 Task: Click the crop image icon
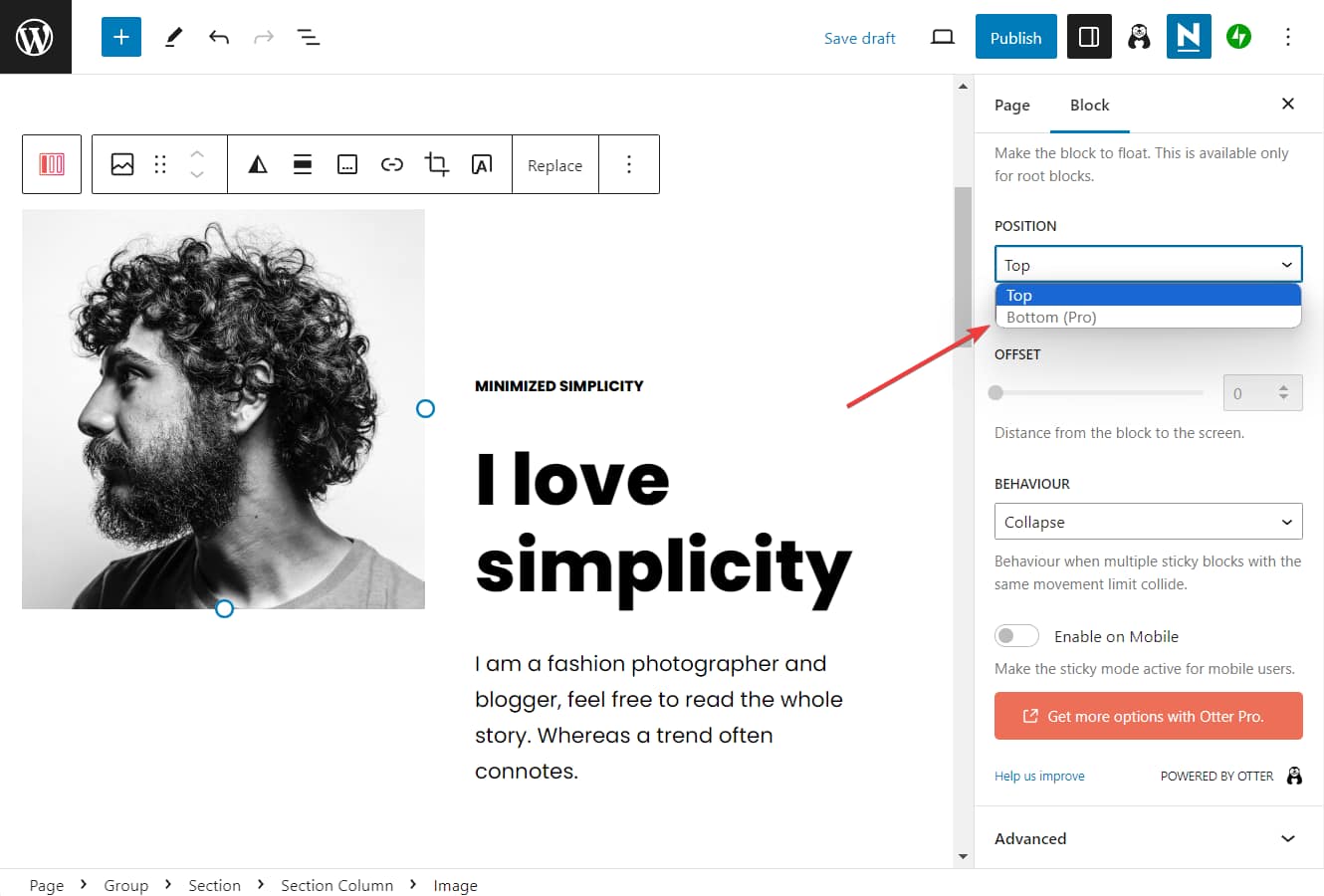[436, 164]
